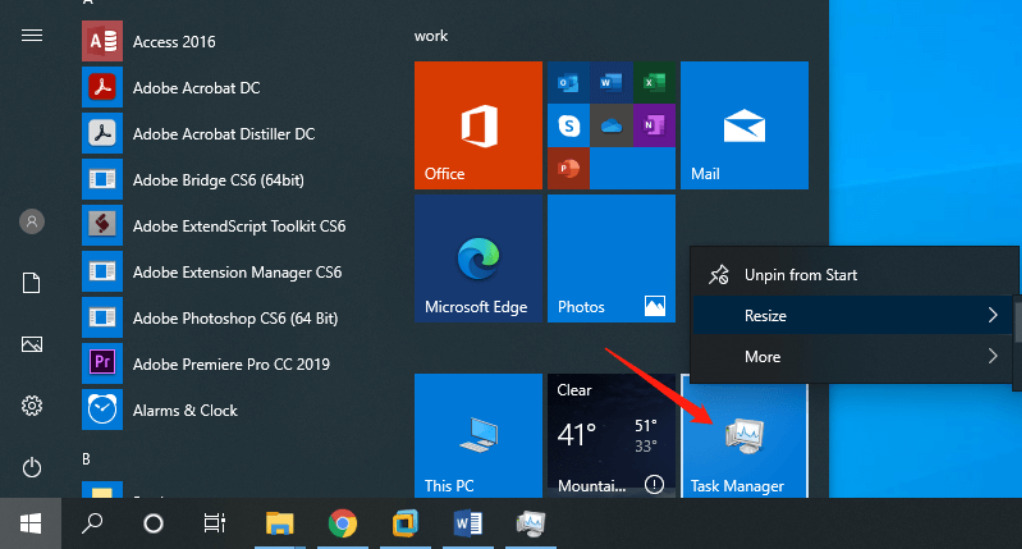This screenshot has height=549, width=1022.
Task: Click the More submenu chevron arrow
Action: click(x=993, y=356)
